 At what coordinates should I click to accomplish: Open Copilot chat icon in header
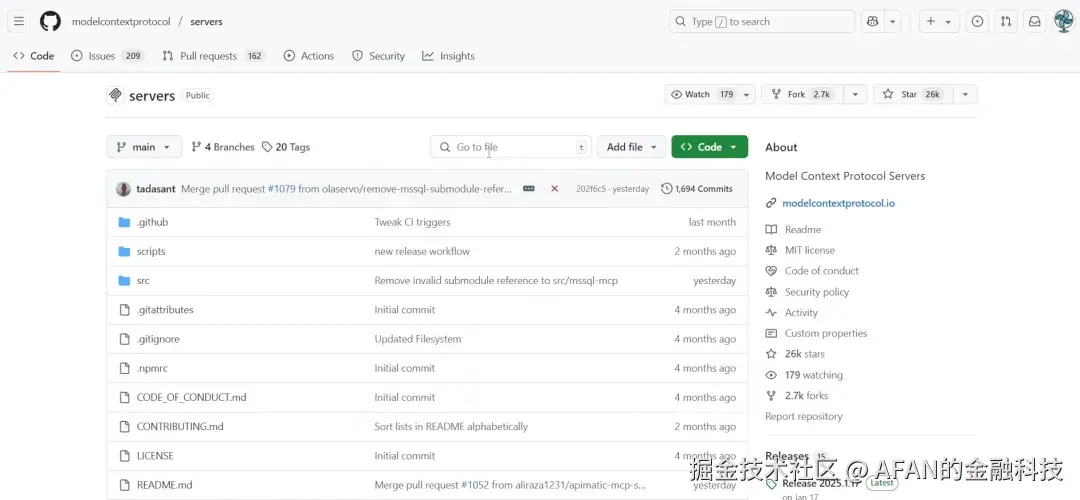873,21
